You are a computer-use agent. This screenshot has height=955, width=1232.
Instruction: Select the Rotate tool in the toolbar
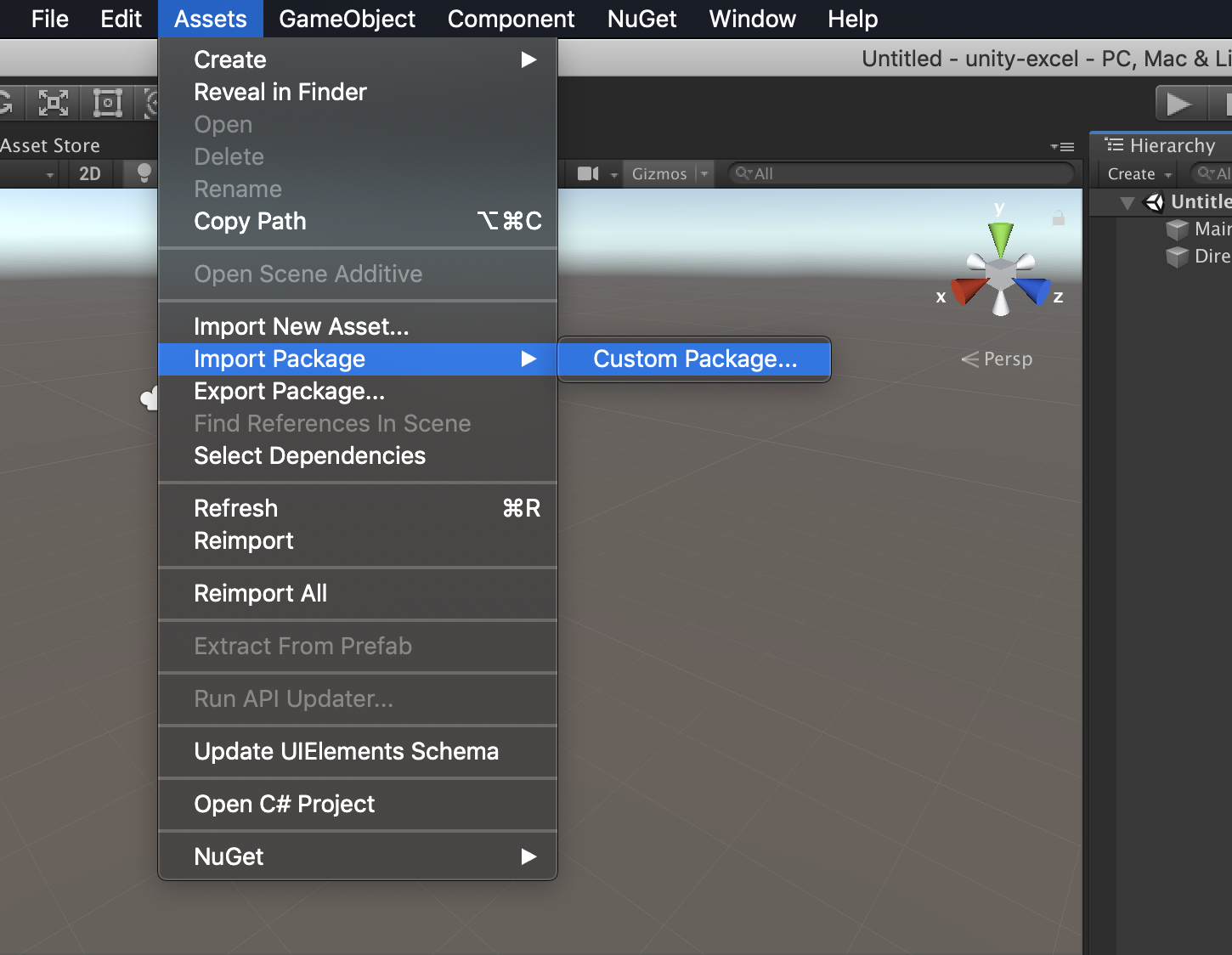click(7, 102)
